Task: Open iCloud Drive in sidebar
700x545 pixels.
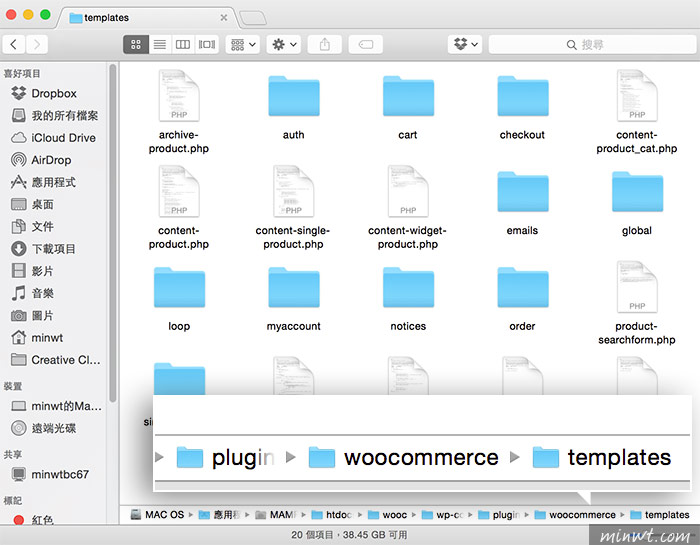Action: (x=54, y=138)
